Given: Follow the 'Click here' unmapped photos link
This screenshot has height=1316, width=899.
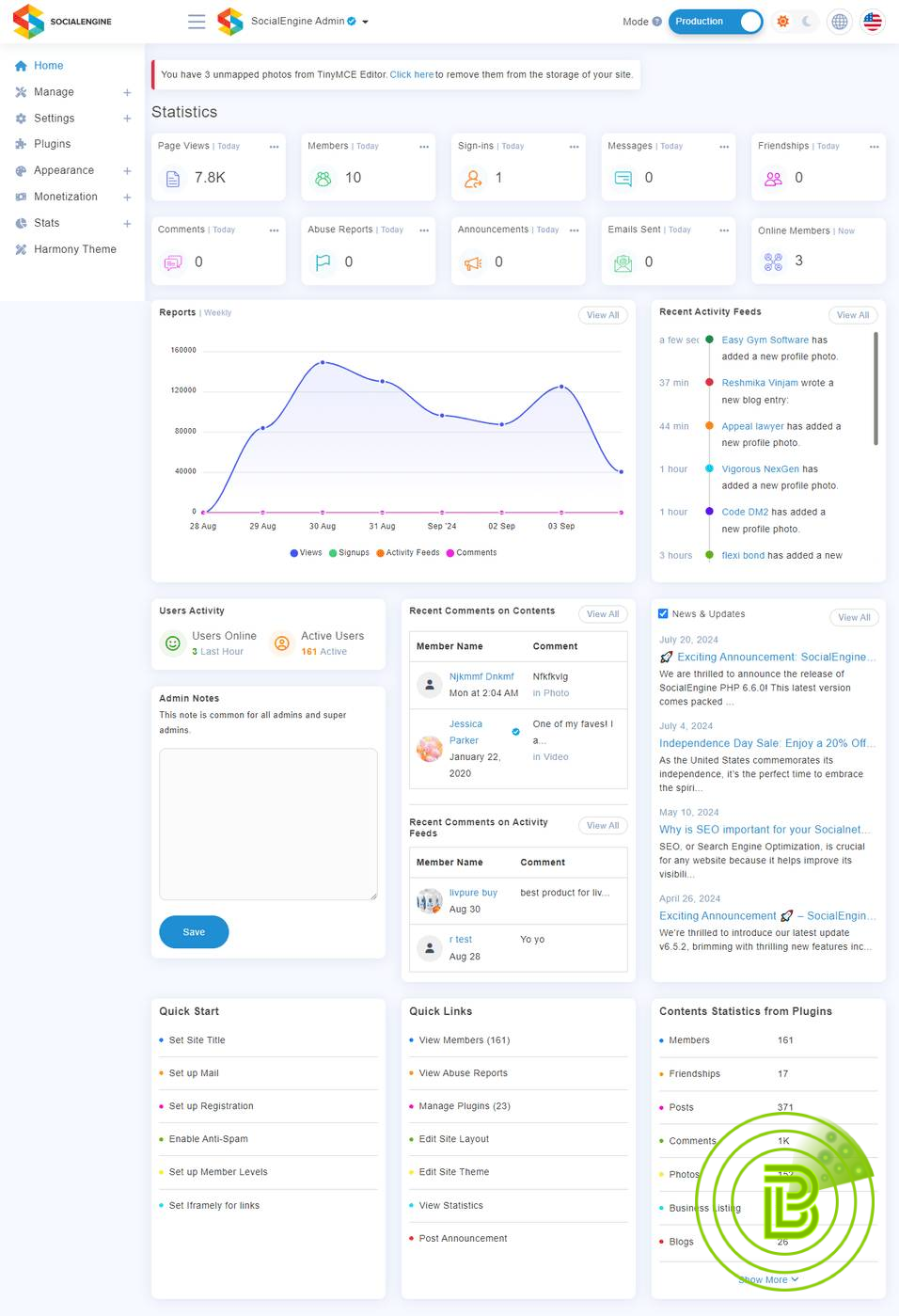Looking at the screenshot, I should pyautogui.click(x=412, y=74).
